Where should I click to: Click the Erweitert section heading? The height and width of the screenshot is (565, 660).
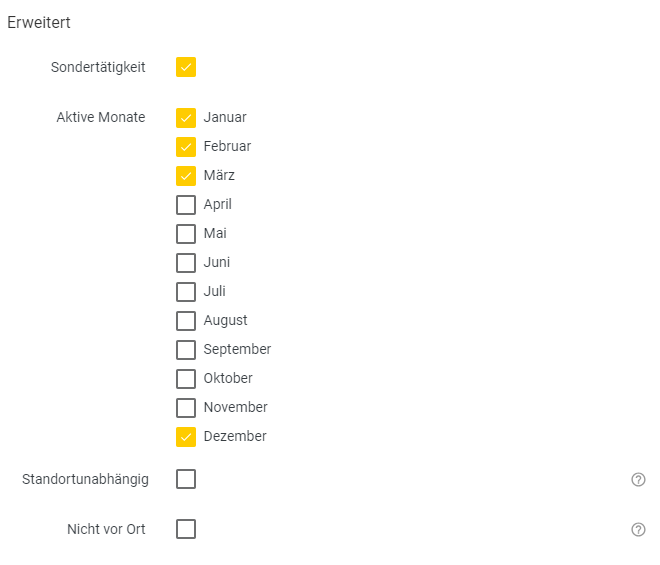pos(39,22)
